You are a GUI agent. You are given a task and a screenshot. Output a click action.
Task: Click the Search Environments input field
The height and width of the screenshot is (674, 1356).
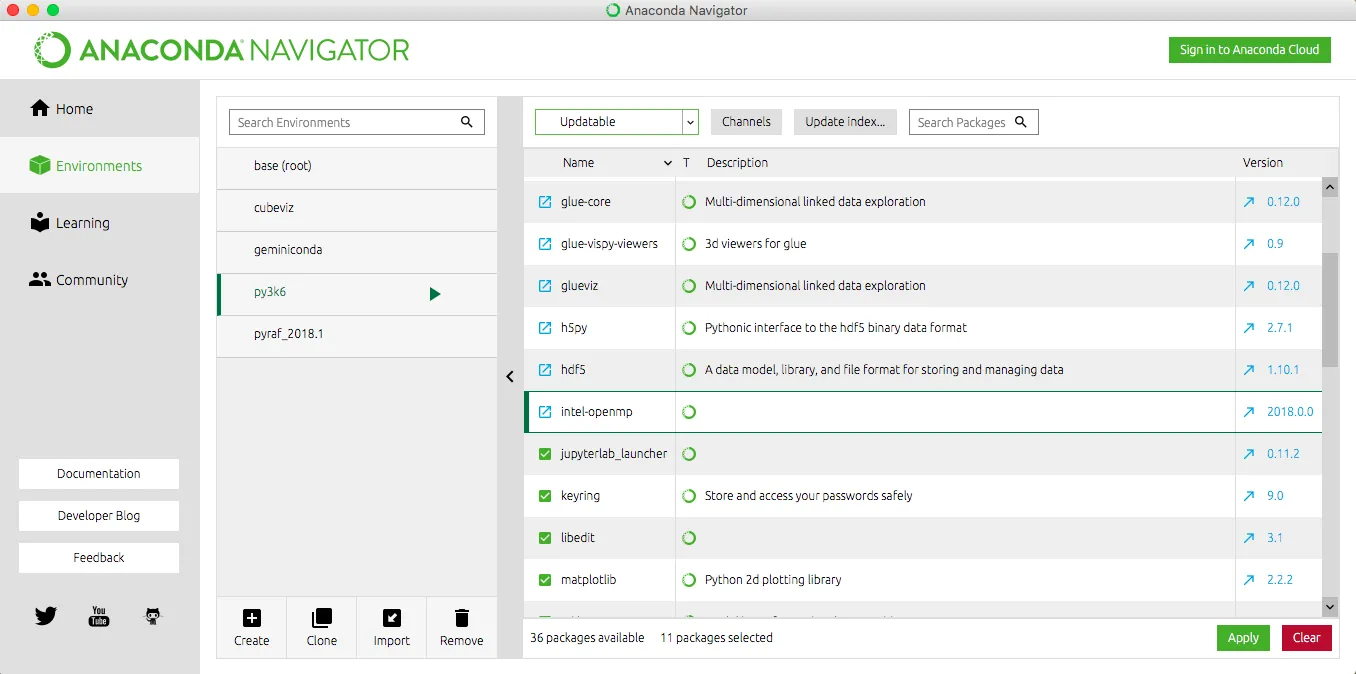pyautogui.click(x=357, y=122)
